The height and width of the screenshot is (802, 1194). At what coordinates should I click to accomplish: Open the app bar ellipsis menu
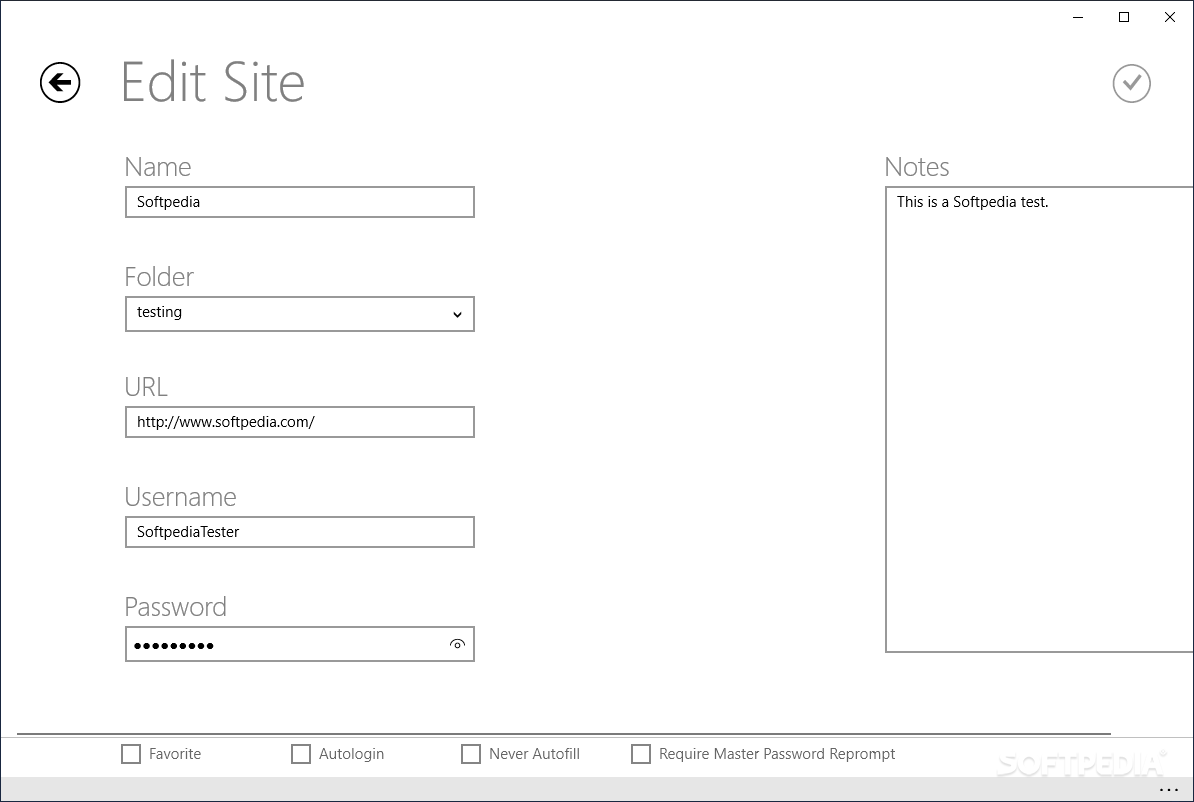[x=1169, y=790]
